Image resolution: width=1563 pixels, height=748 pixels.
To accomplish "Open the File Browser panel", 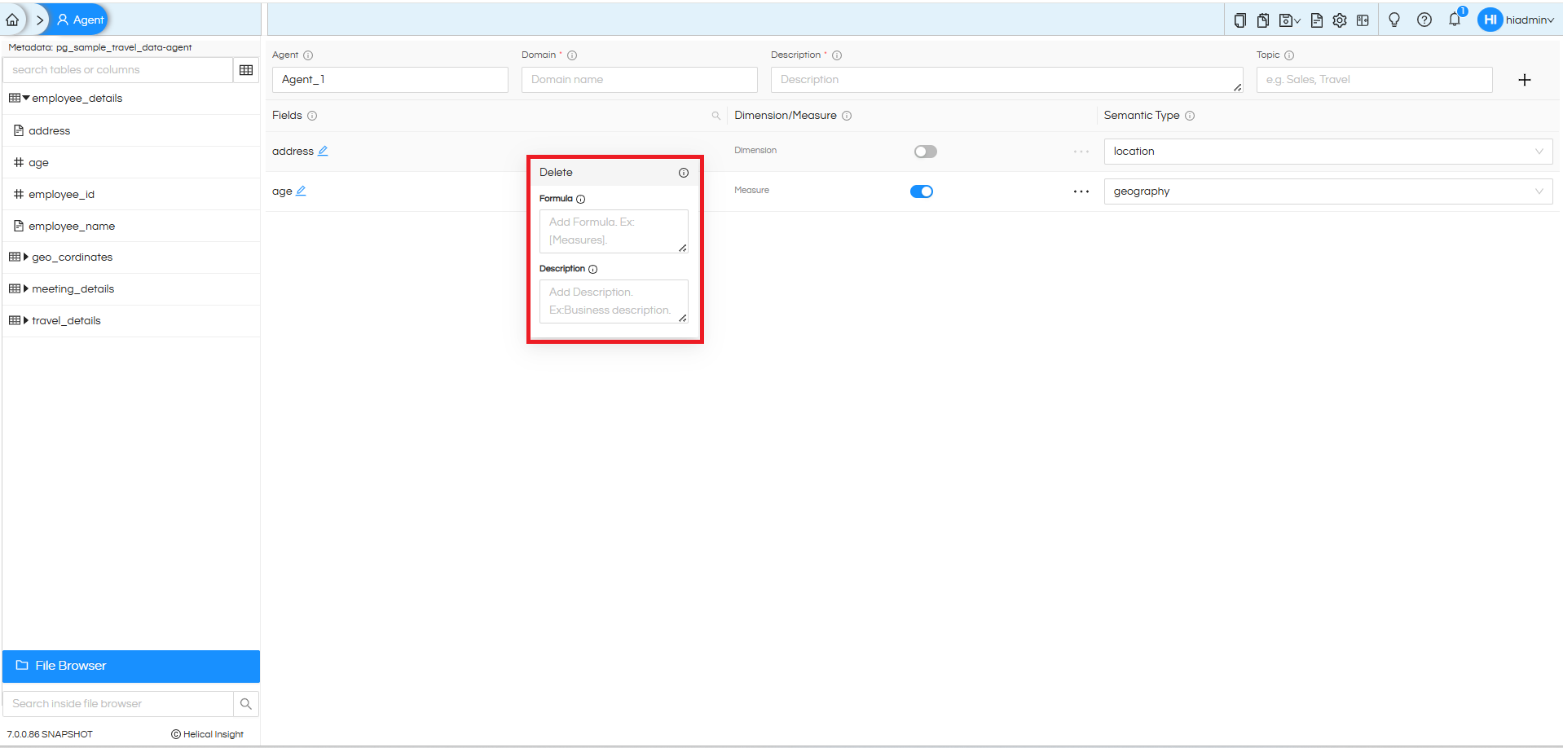I will [x=131, y=666].
